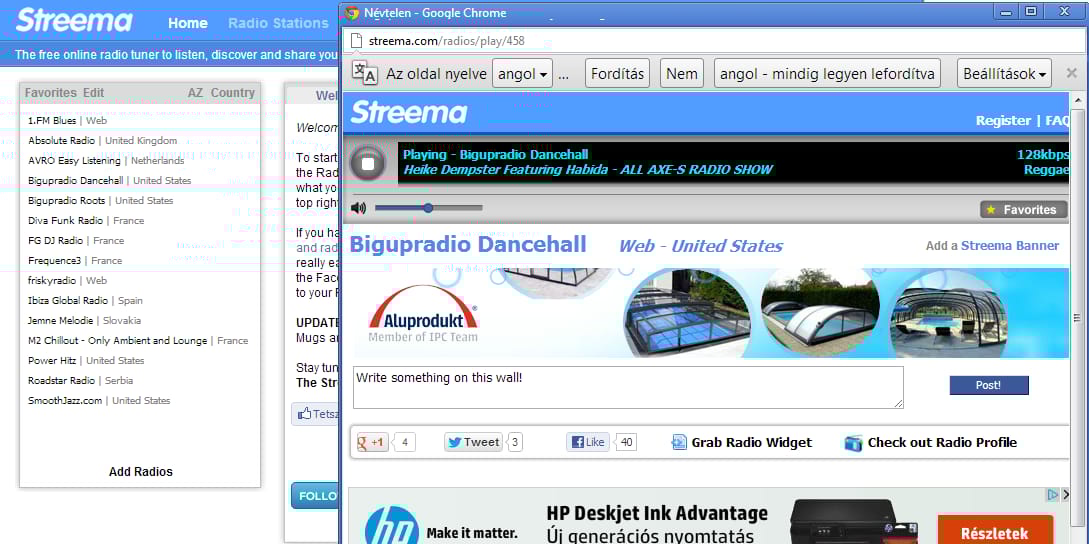Sort the favorites by AZ

(x=196, y=92)
